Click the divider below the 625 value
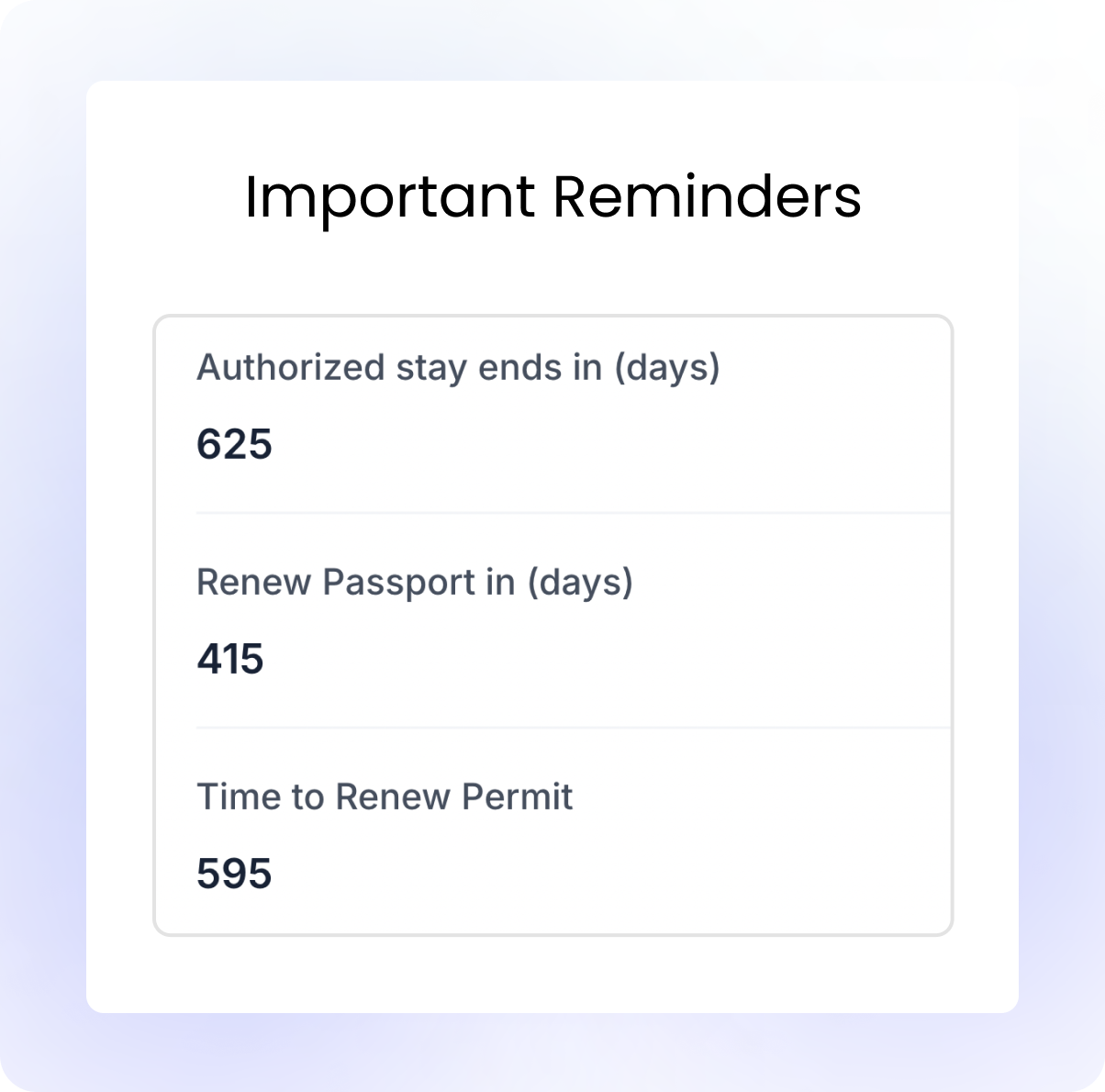Screen dimensions: 1105x1092 coord(574,513)
